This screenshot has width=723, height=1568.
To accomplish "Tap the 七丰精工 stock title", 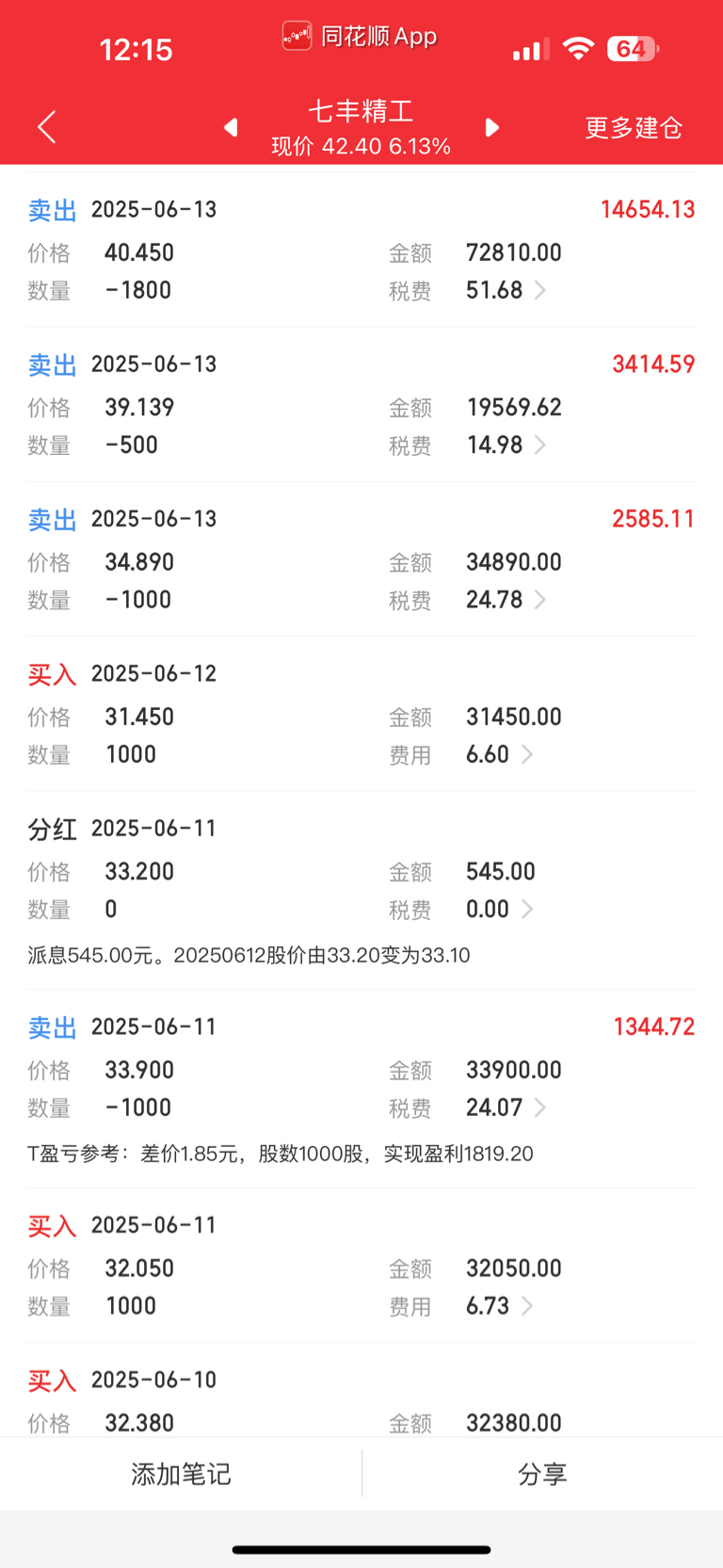I will click(x=361, y=111).
